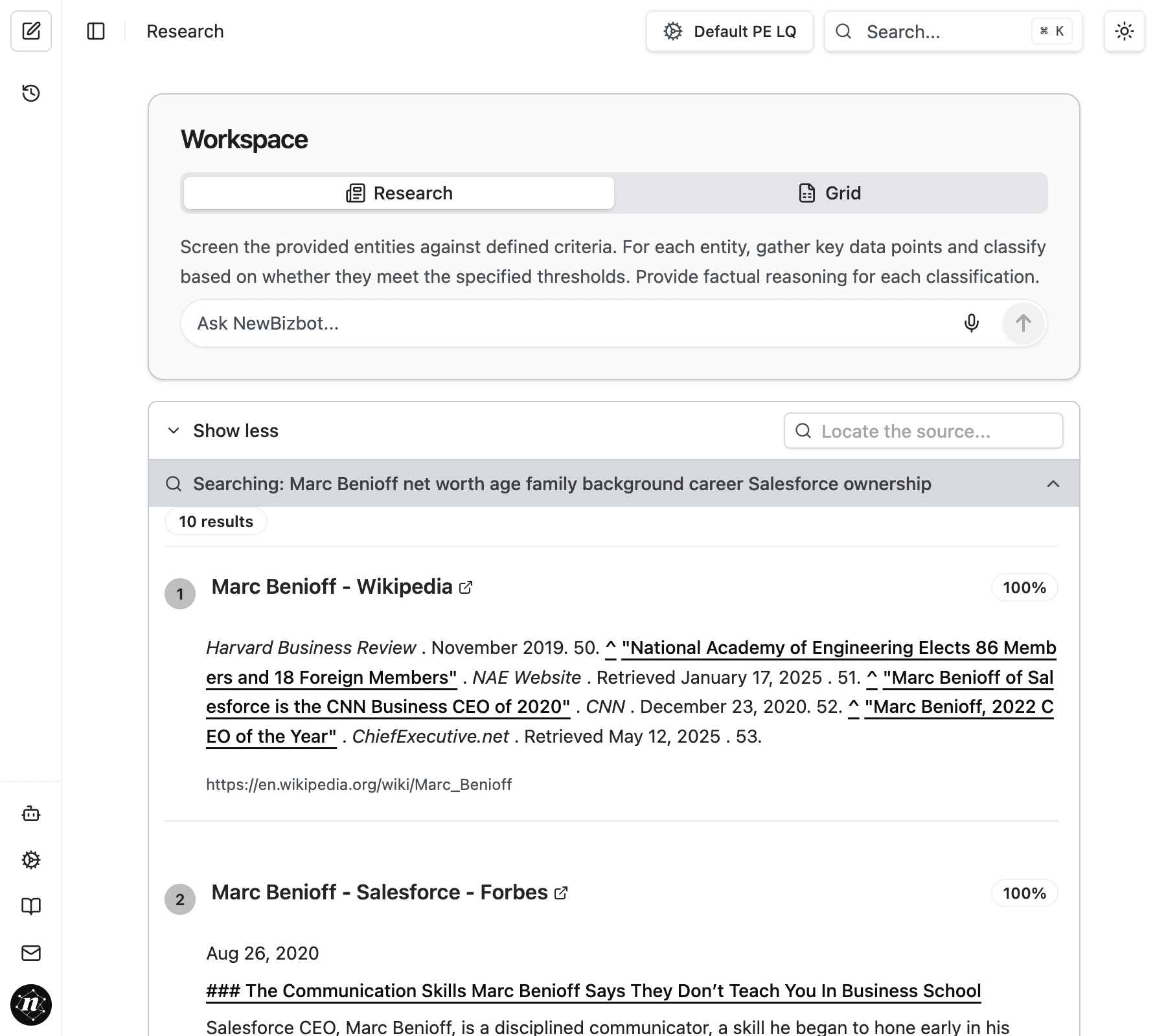
Task: Switch to light/dark theme with sun icon
Action: [x=1125, y=31]
